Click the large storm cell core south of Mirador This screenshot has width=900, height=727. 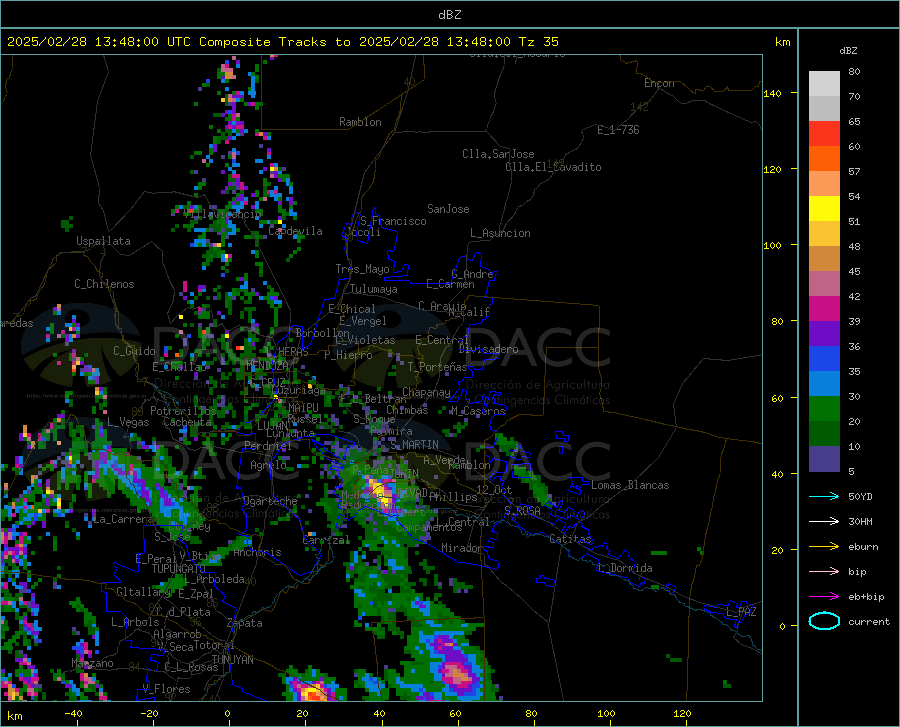(457, 672)
